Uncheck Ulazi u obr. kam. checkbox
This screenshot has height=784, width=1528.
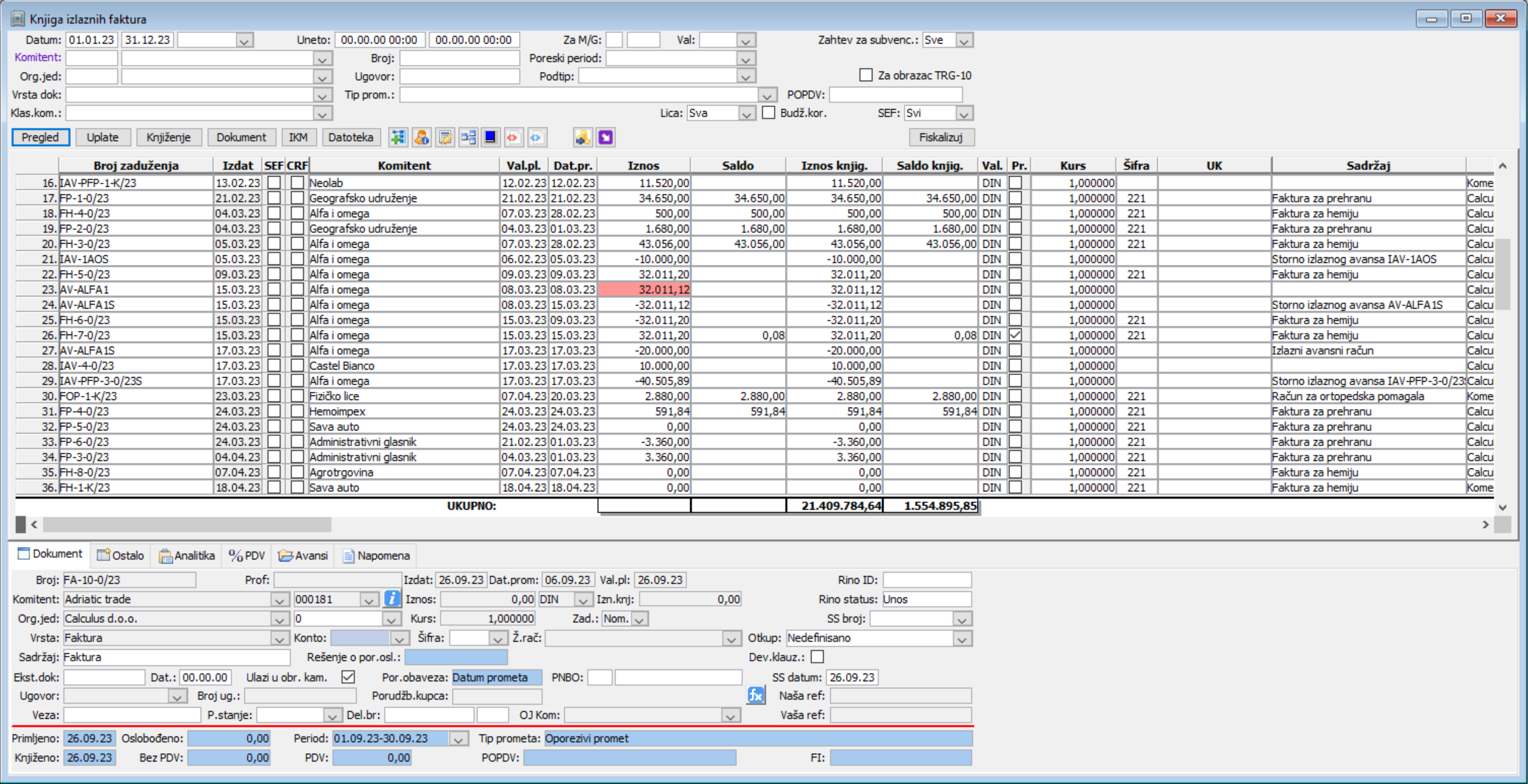(x=348, y=677)
